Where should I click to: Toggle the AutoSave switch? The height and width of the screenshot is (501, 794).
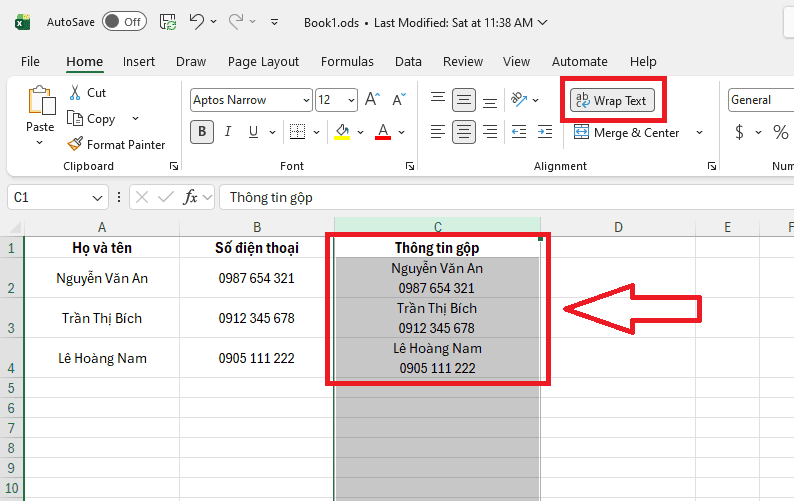[124, 22]
